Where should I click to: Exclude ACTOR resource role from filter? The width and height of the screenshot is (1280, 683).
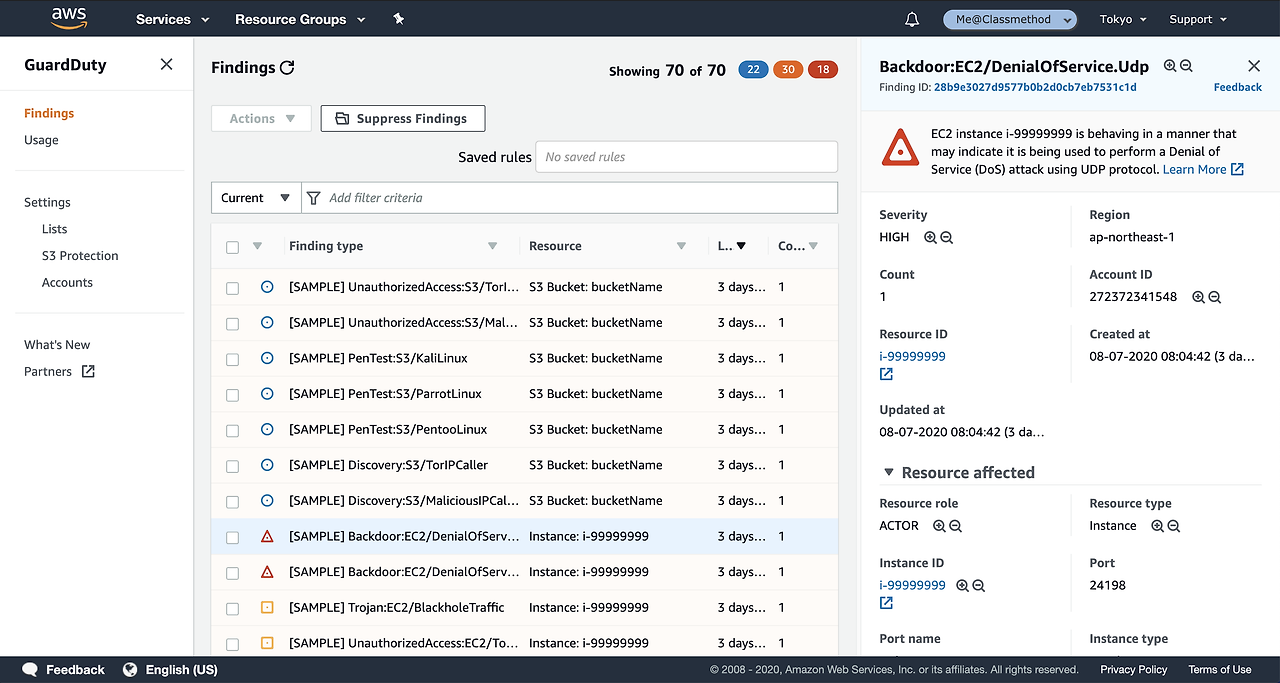[955, 526]
